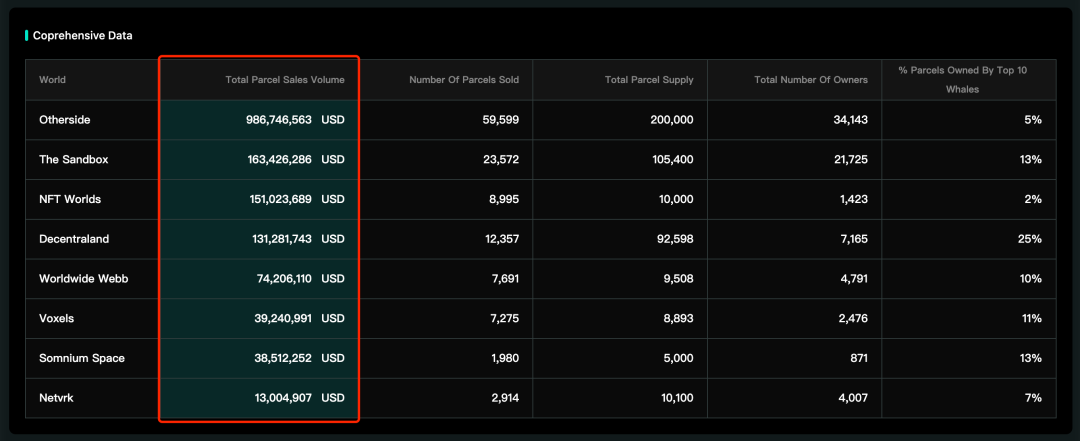Select the Netvrk world name
The image size is (1080, 441).
pyautogui.click(x=57, y=398)
